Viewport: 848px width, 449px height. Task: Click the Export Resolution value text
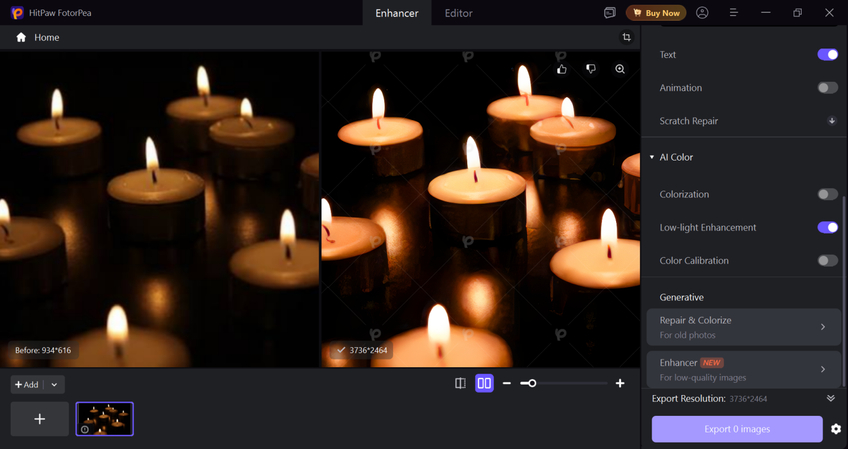click(748, 399)
